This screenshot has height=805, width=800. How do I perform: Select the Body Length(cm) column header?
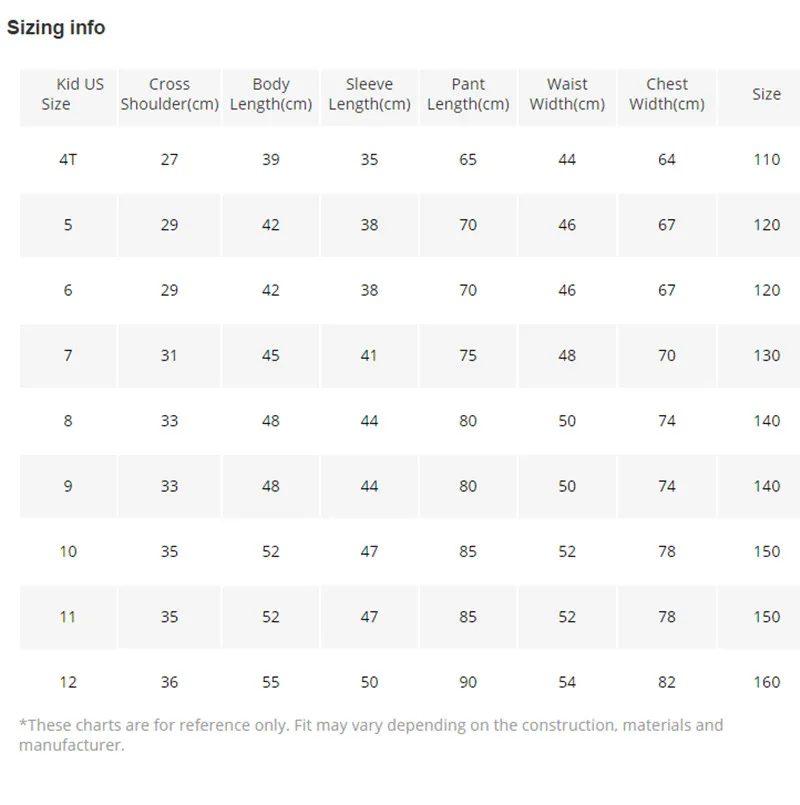click(270, 94)
